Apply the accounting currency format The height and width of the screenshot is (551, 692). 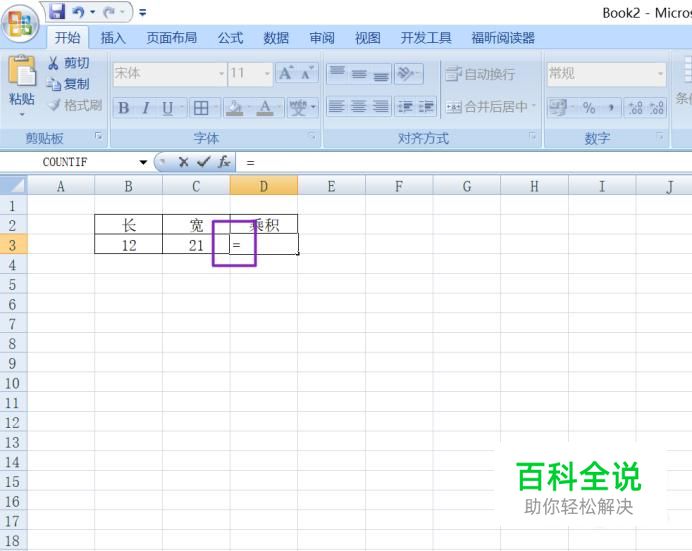[558, 108]
